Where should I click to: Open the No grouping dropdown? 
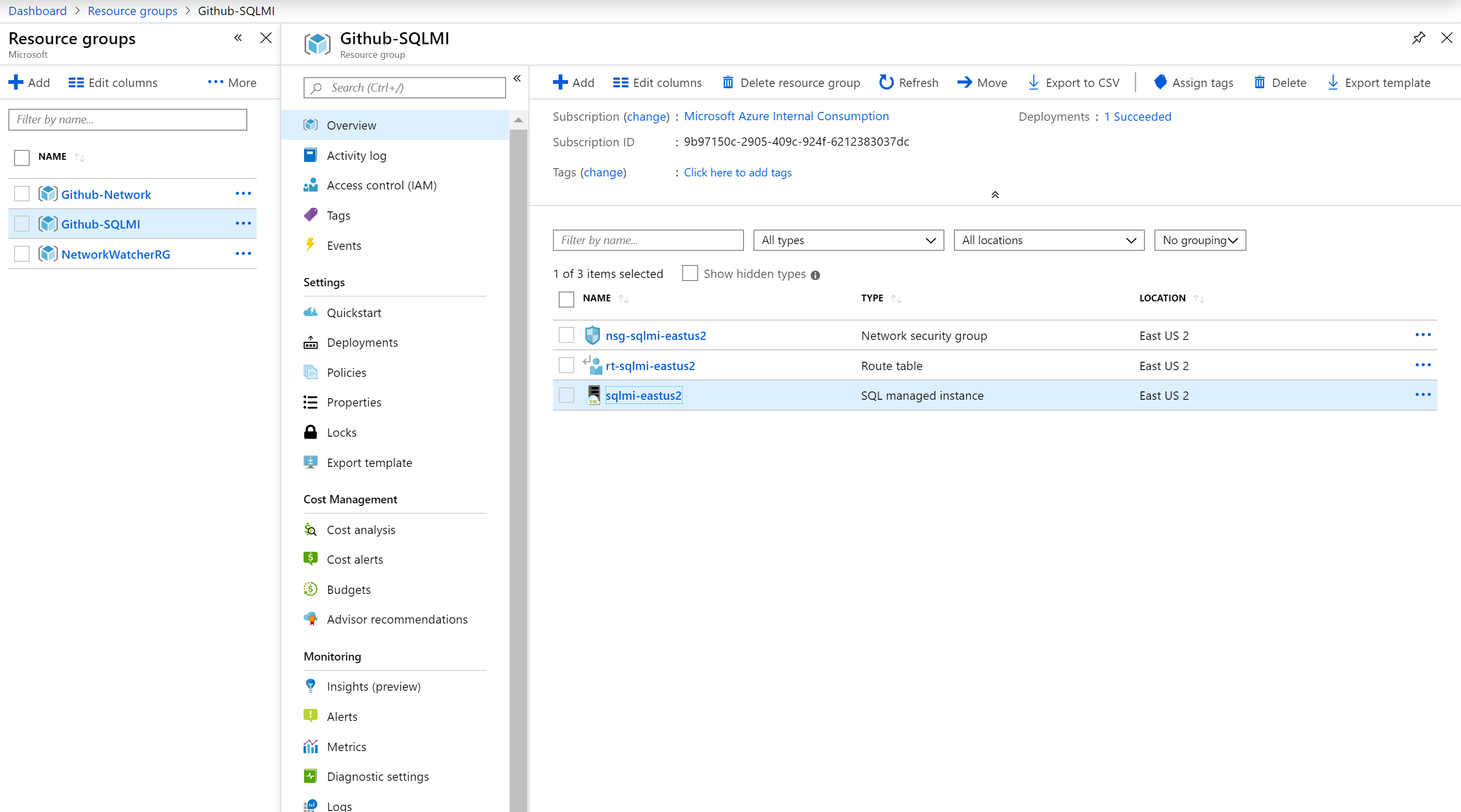[x=1200, y=240]
